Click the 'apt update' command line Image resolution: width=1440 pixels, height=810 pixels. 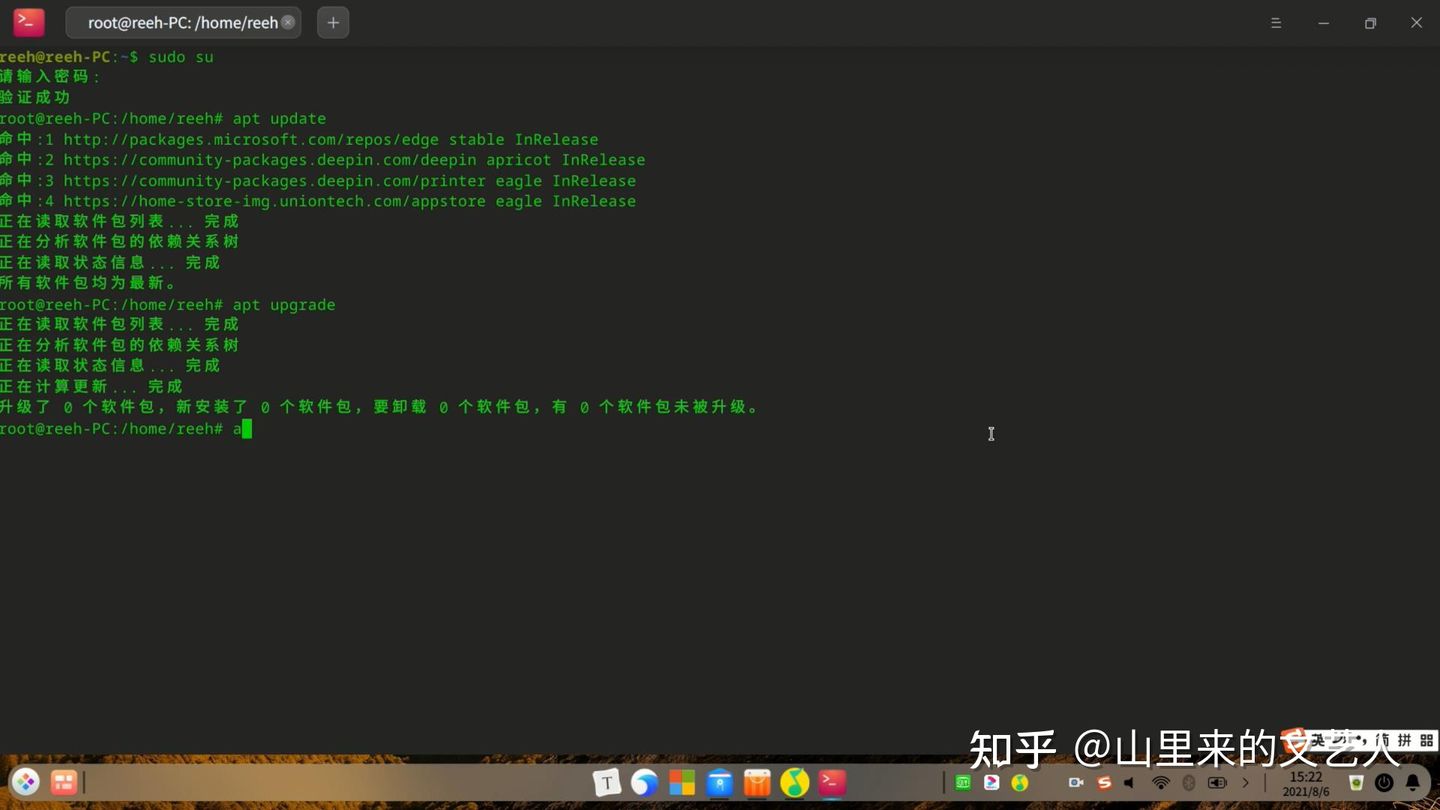point(163,118)
